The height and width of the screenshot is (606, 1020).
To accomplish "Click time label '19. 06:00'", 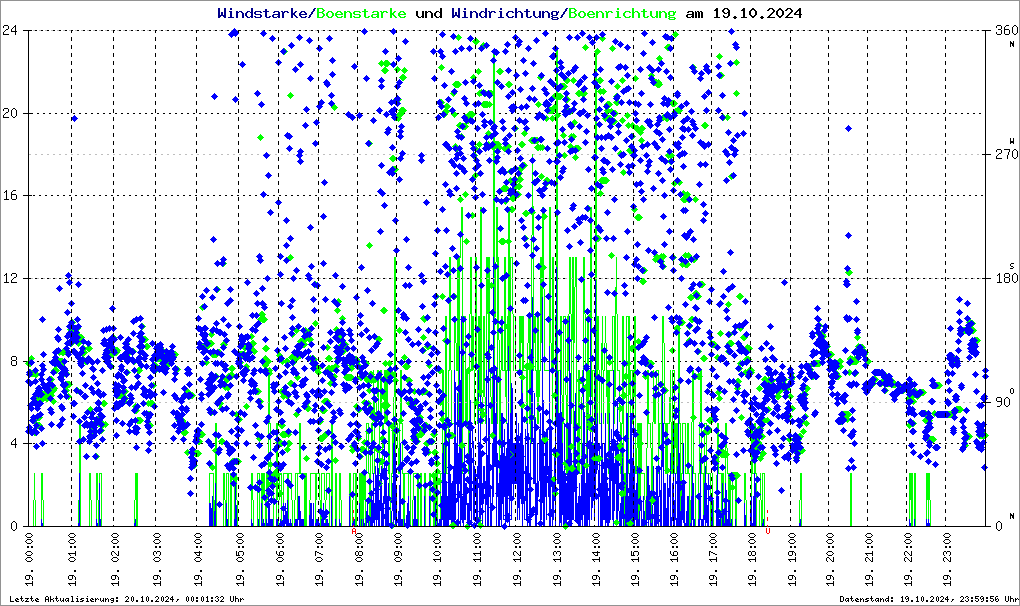I will [280, 559].
